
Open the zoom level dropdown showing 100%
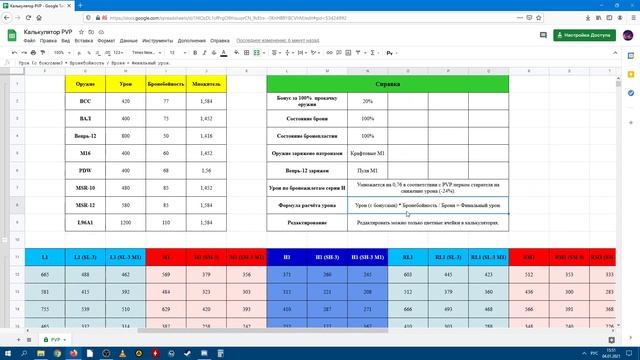tap(62, 53)
